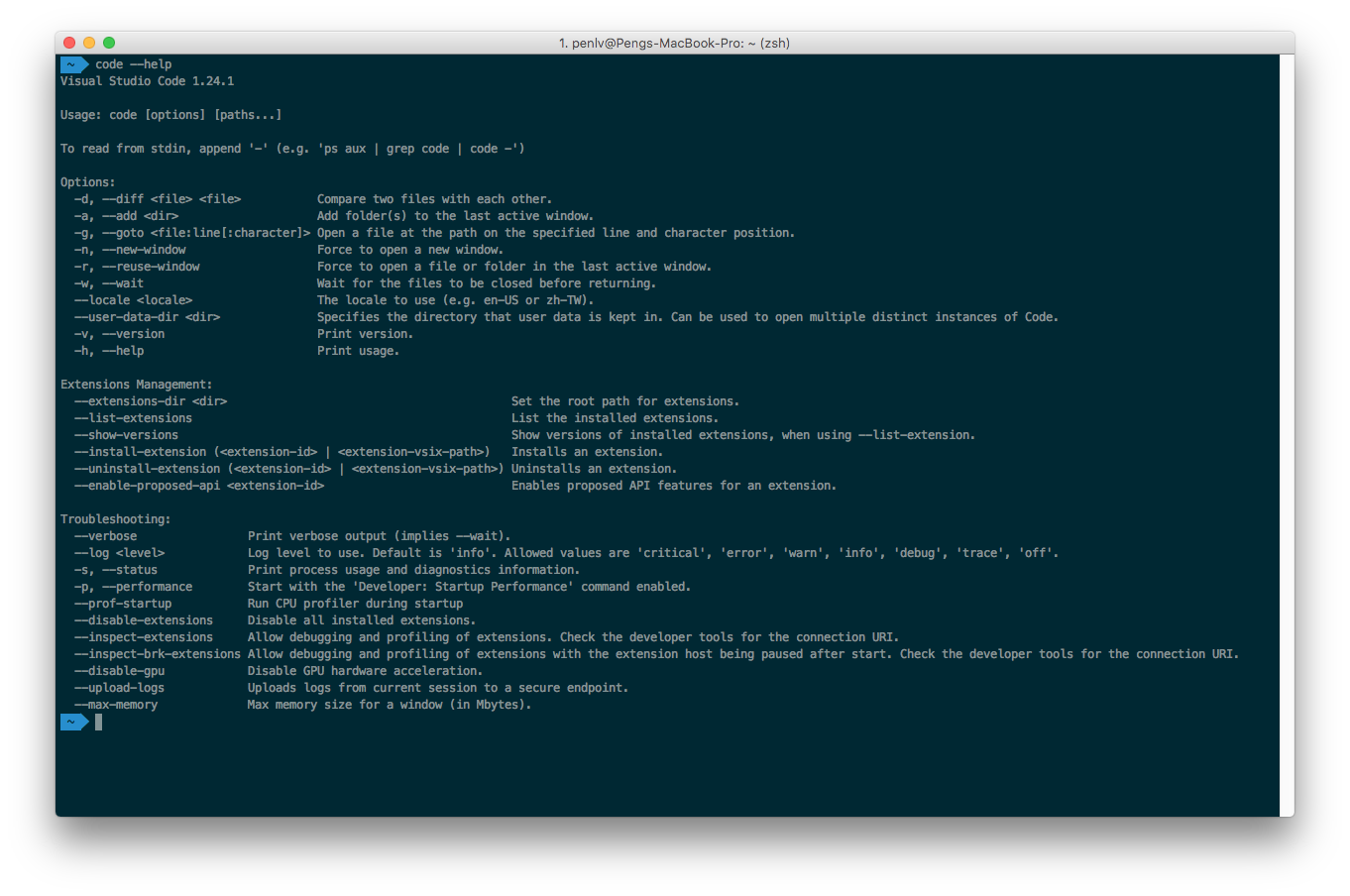This screenshot has height=896, width=1350.
Task: Click the '--disable-extensions' option
Action: click(x=144, y=620)
